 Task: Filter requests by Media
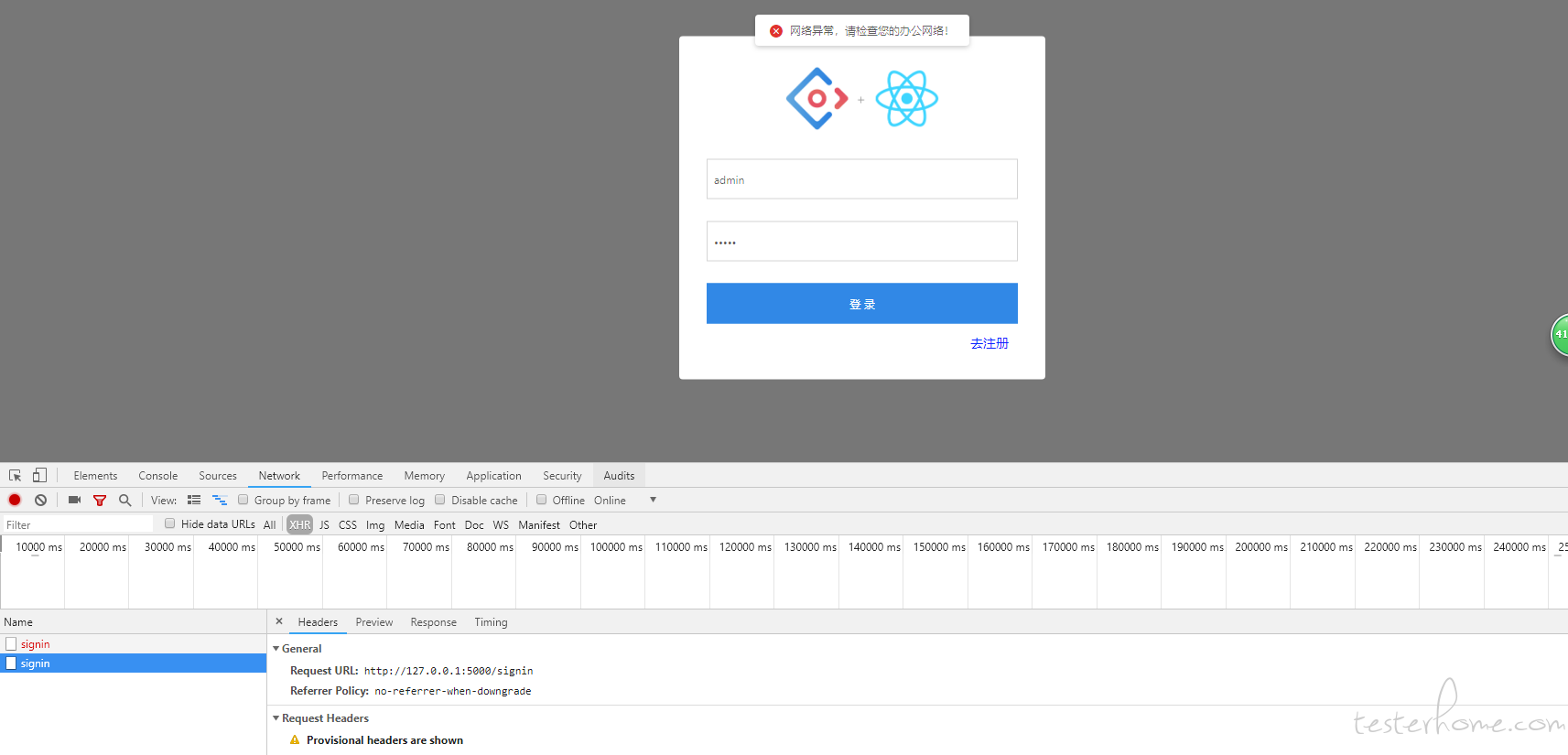pyautogui.click(x=409, y=525)
